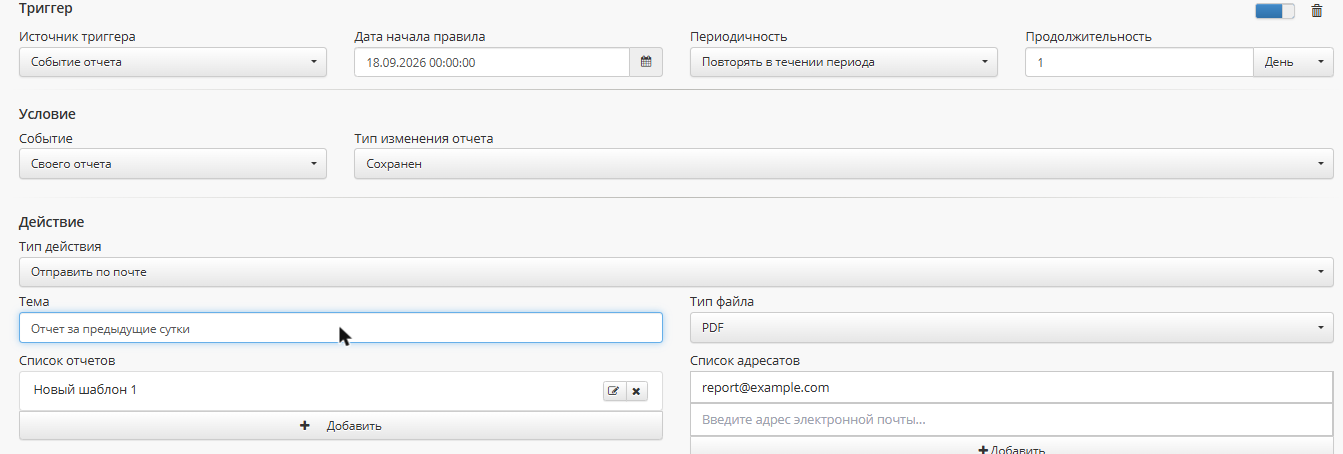The height and width of the screenshot is (454, 1343).
Task: Click the 'Продолжительность' value field
Action: tap(1140, 62)
